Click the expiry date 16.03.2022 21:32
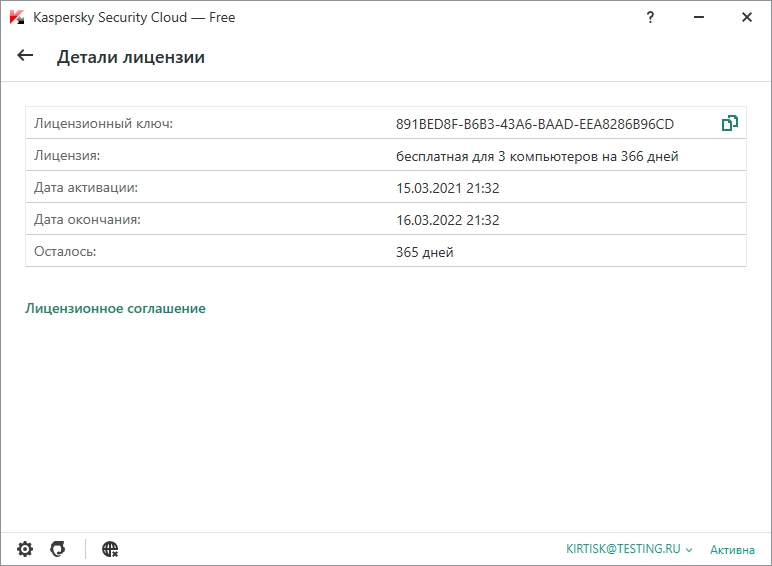This screenshot has height=566, width=772. coord(448,220)
